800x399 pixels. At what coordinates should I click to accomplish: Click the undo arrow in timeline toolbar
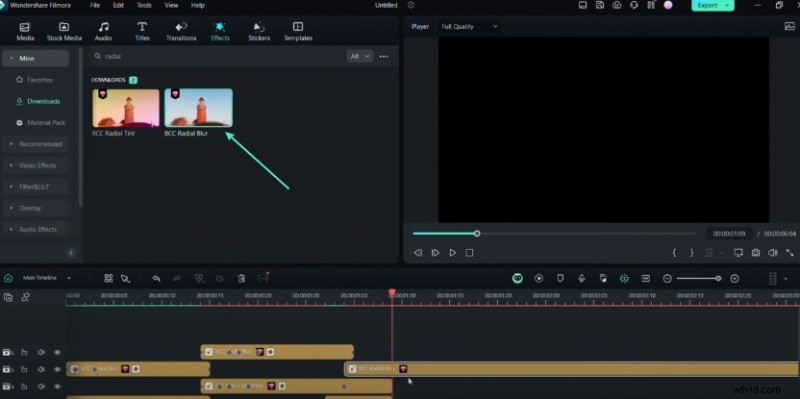[157, 279]
